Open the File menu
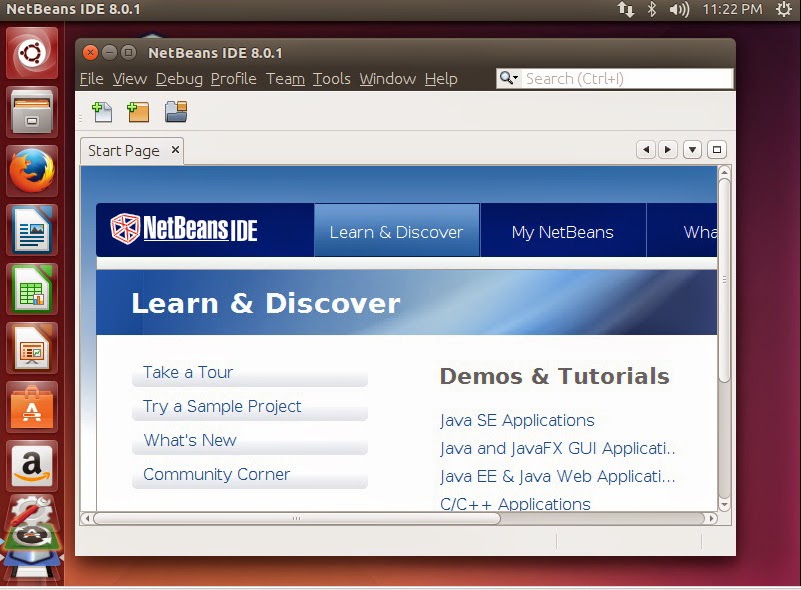 point(91,79)
